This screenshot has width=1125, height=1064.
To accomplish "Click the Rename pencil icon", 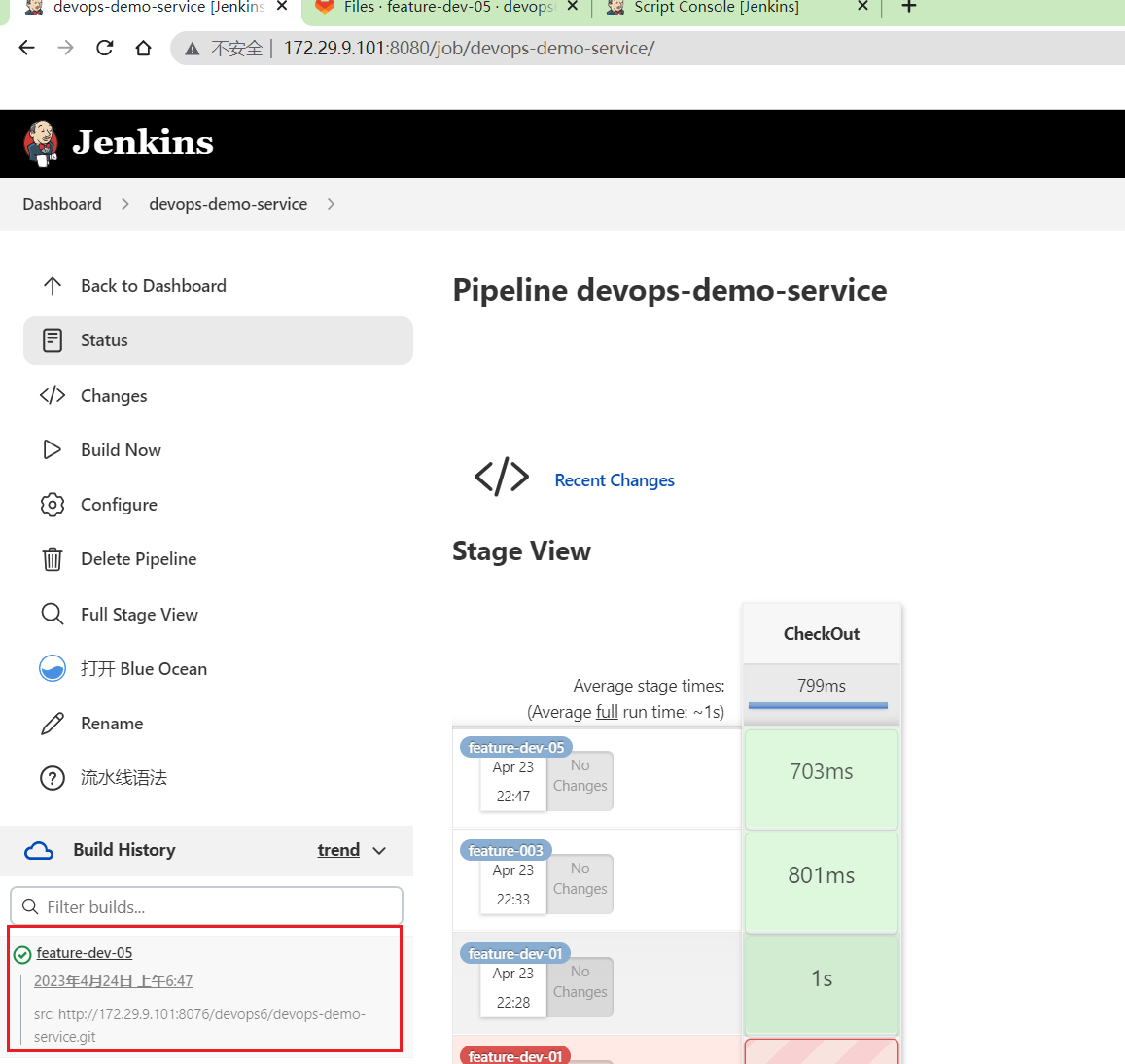I will click(53, 724).
